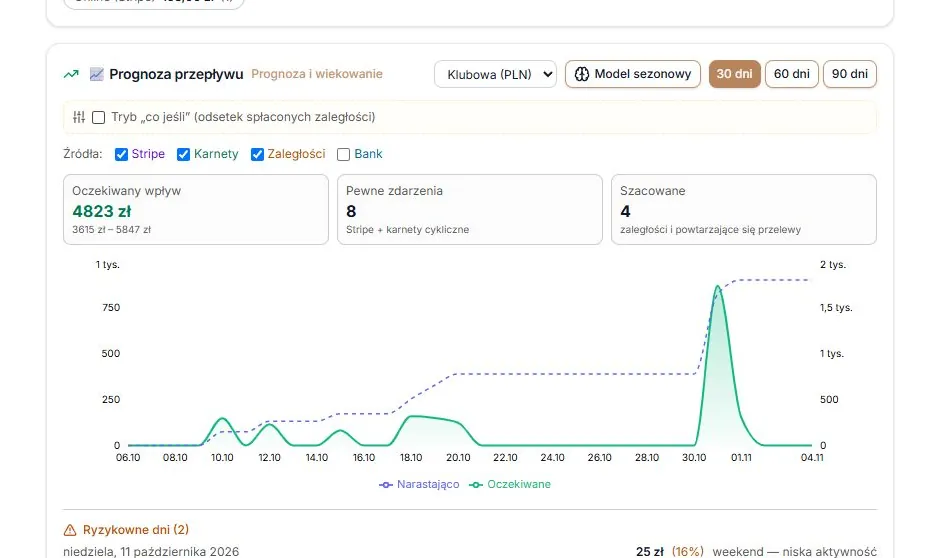Uncheck the Stripe source checkbox

click(121, 154)
